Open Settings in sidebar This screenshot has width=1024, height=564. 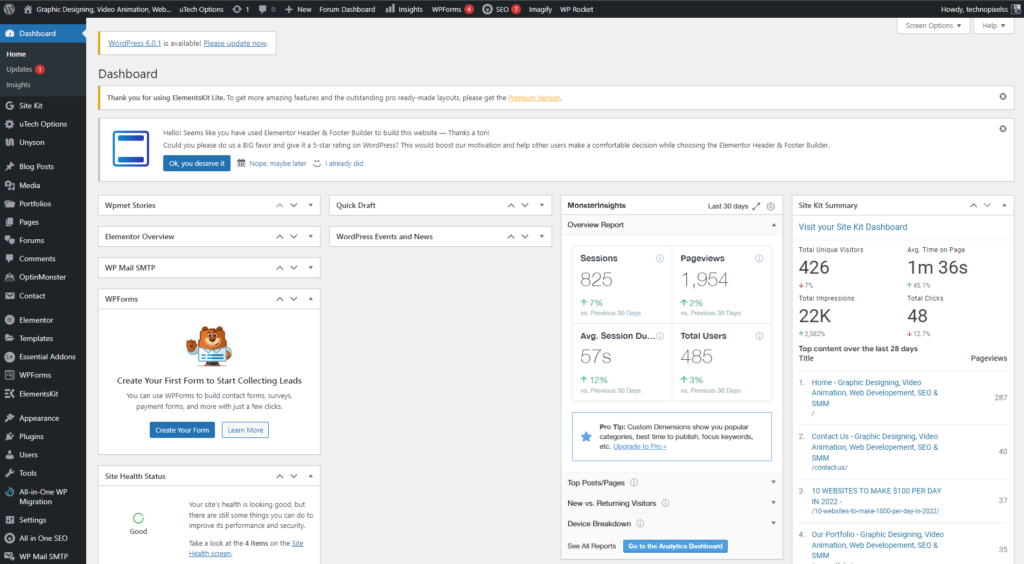pyautogui.click(x=33, y=520)
